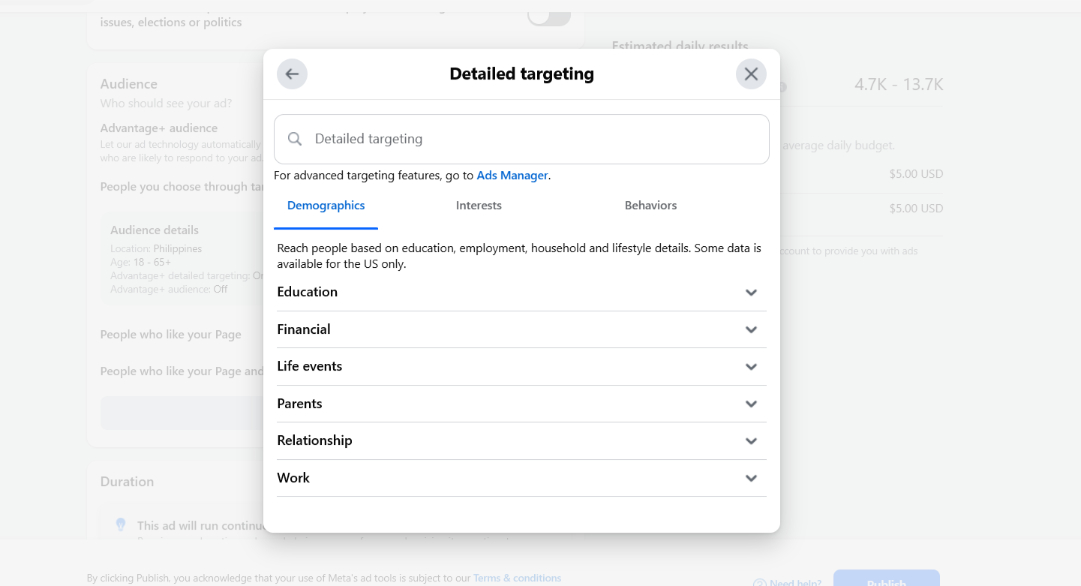Viewport: 1081px width, 586px height.
Task: Switch to the Behaviors tab
Action: 651,205
